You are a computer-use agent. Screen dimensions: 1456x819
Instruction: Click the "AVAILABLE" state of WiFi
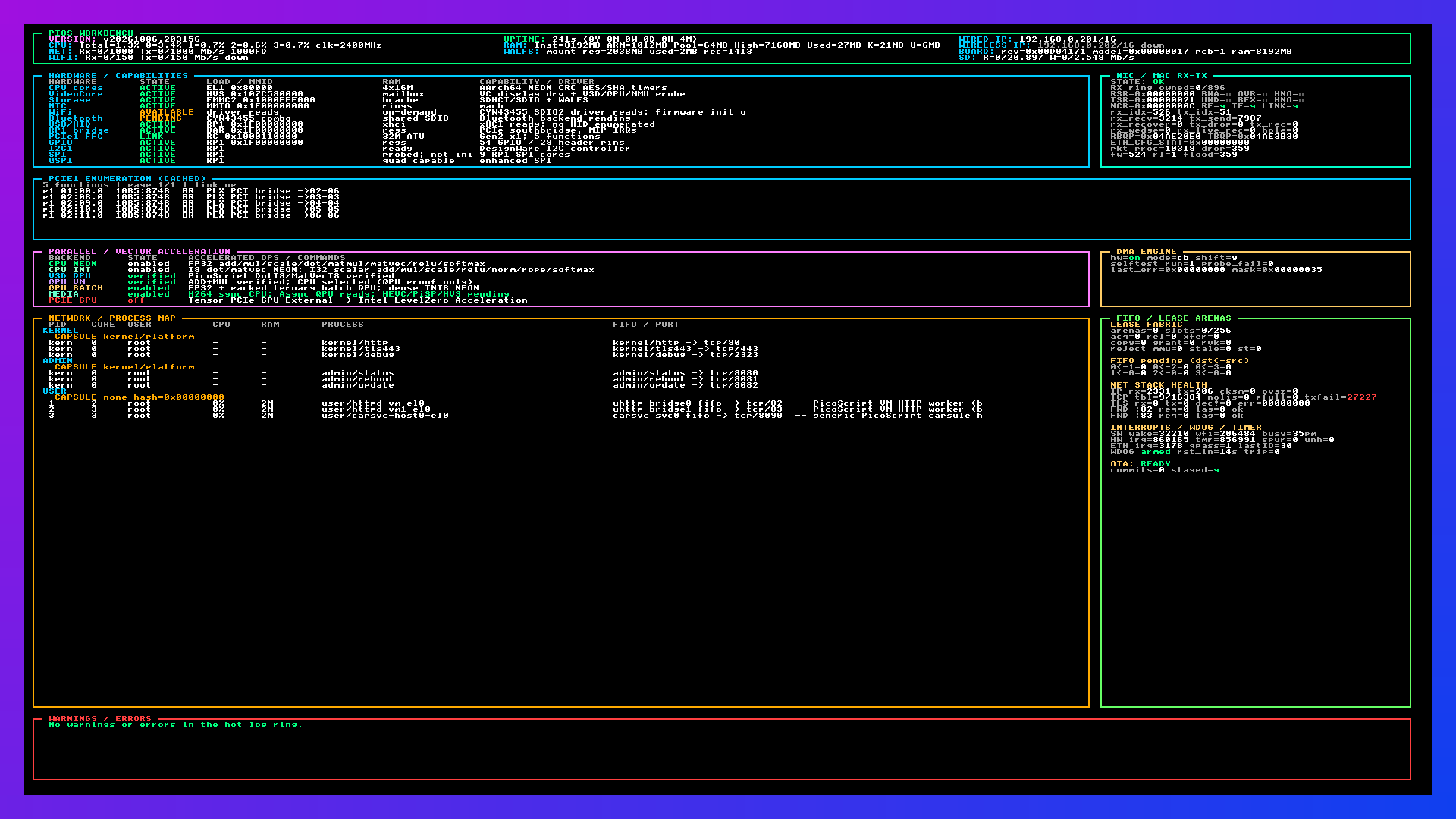click(x=167, y=112)
